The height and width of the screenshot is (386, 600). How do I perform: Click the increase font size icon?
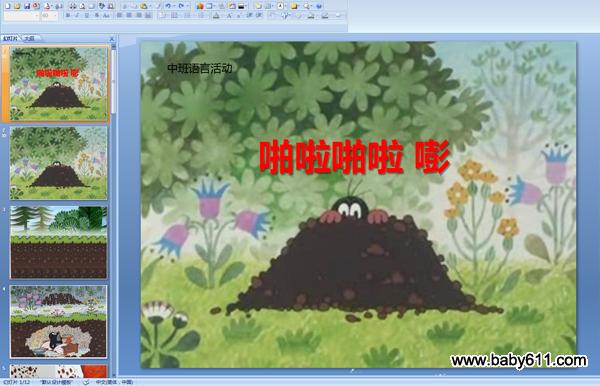click(x=229, y=16)
